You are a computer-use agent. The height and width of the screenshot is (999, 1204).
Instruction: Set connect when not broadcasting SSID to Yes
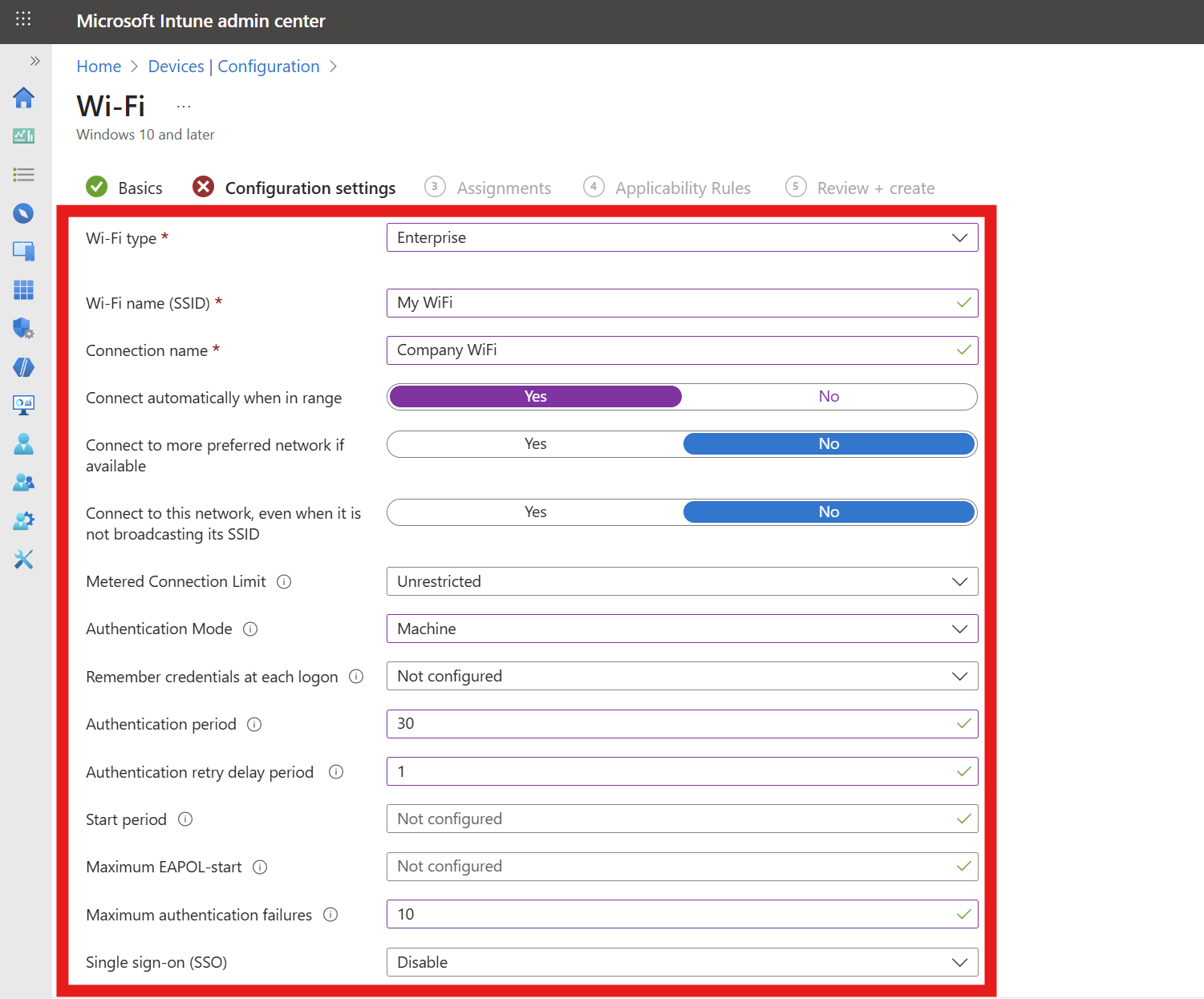535,512
